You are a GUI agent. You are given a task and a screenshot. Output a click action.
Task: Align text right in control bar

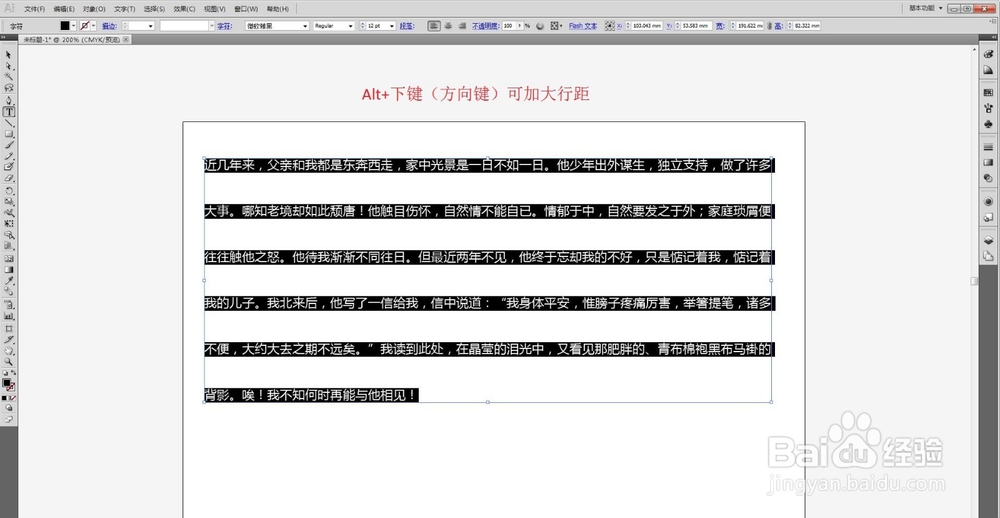pos(460,26)
